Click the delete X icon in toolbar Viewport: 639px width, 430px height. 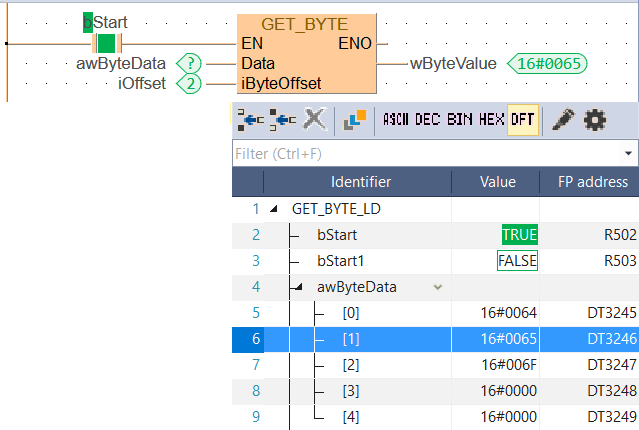[315, 120]
